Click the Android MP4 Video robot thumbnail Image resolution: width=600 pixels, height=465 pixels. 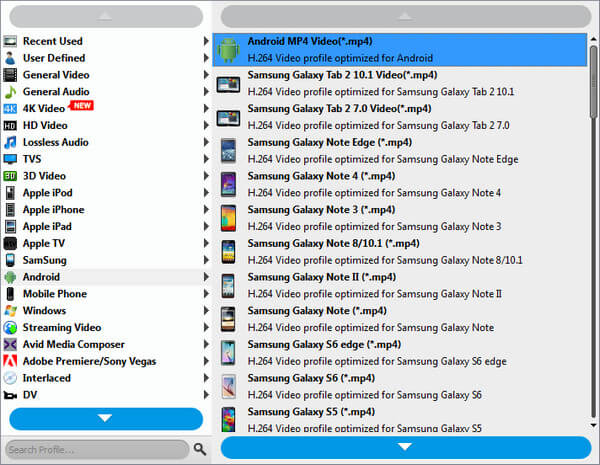coord(228,50)
